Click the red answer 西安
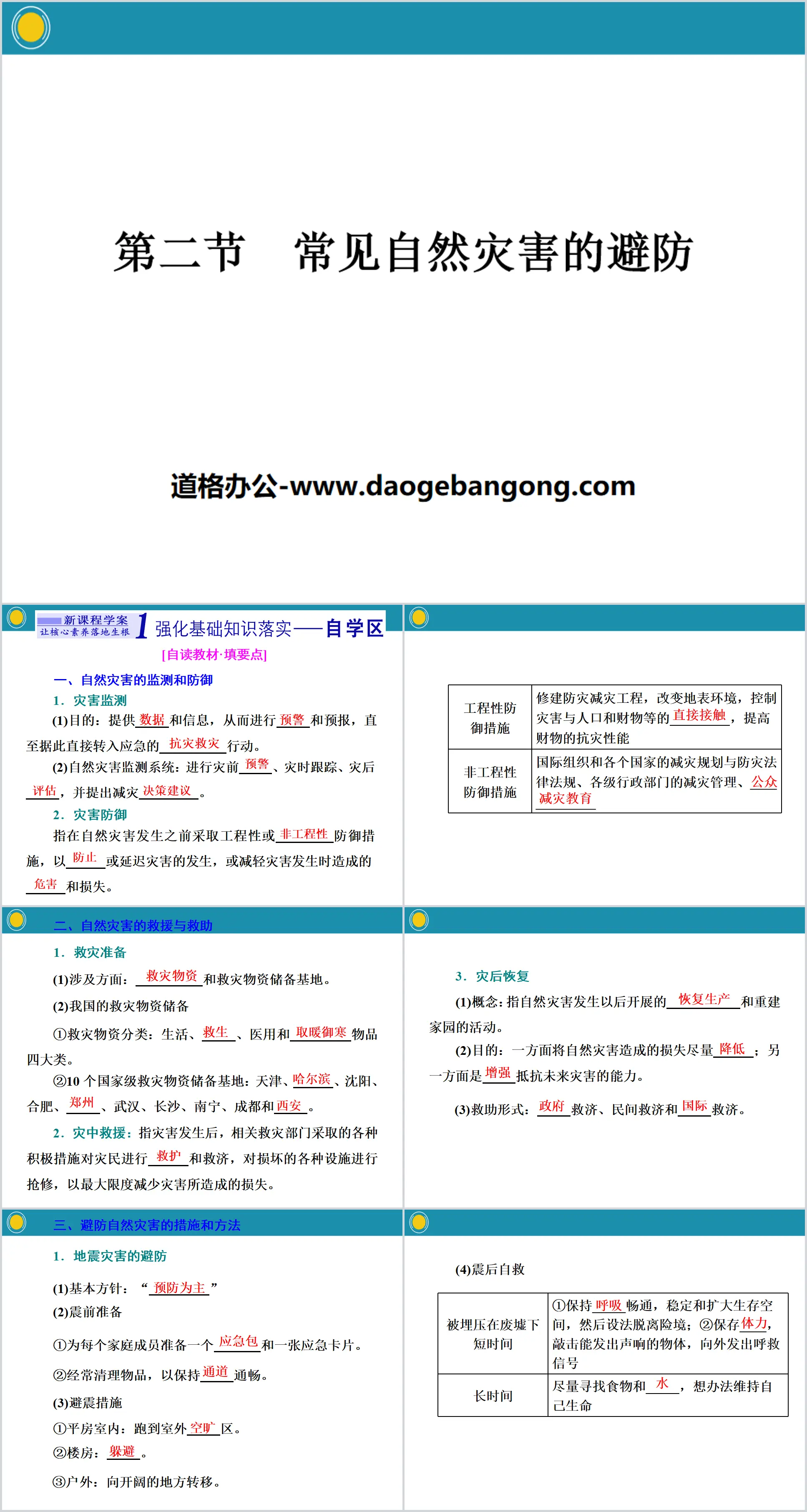The width and height of the screenshot is (807, 1512). point(289,1107)
